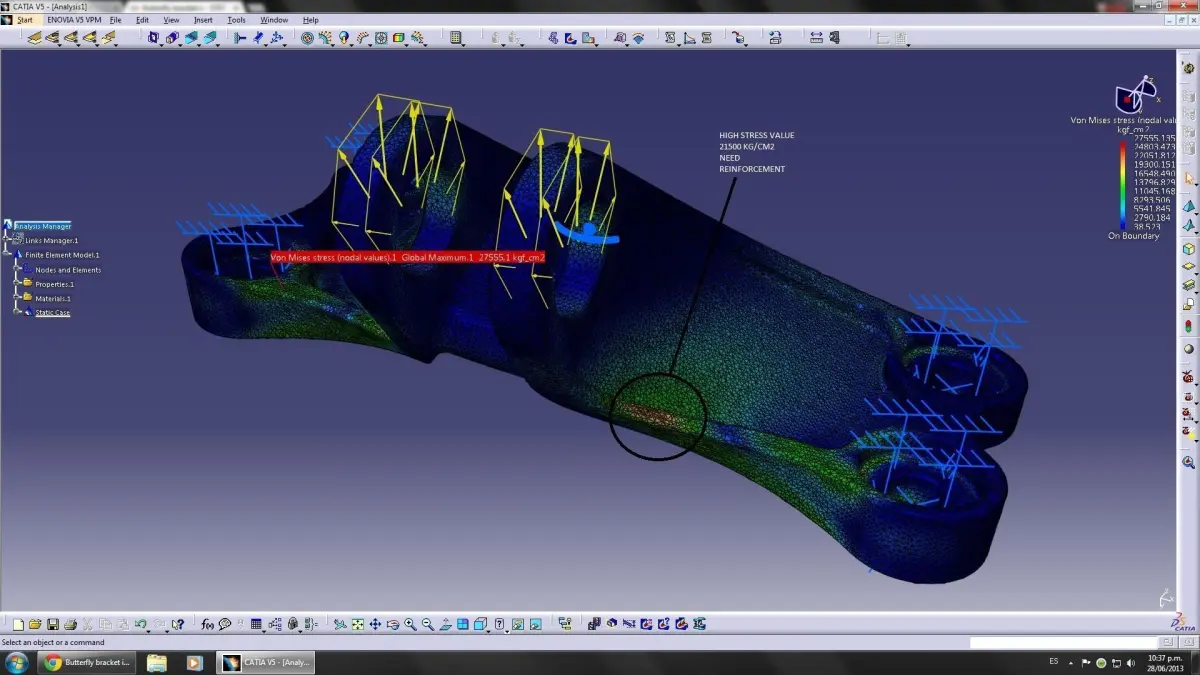This screenshot has width=1200, height=675.
Task: Click the legend value 27555.135
Action: 1155,138
